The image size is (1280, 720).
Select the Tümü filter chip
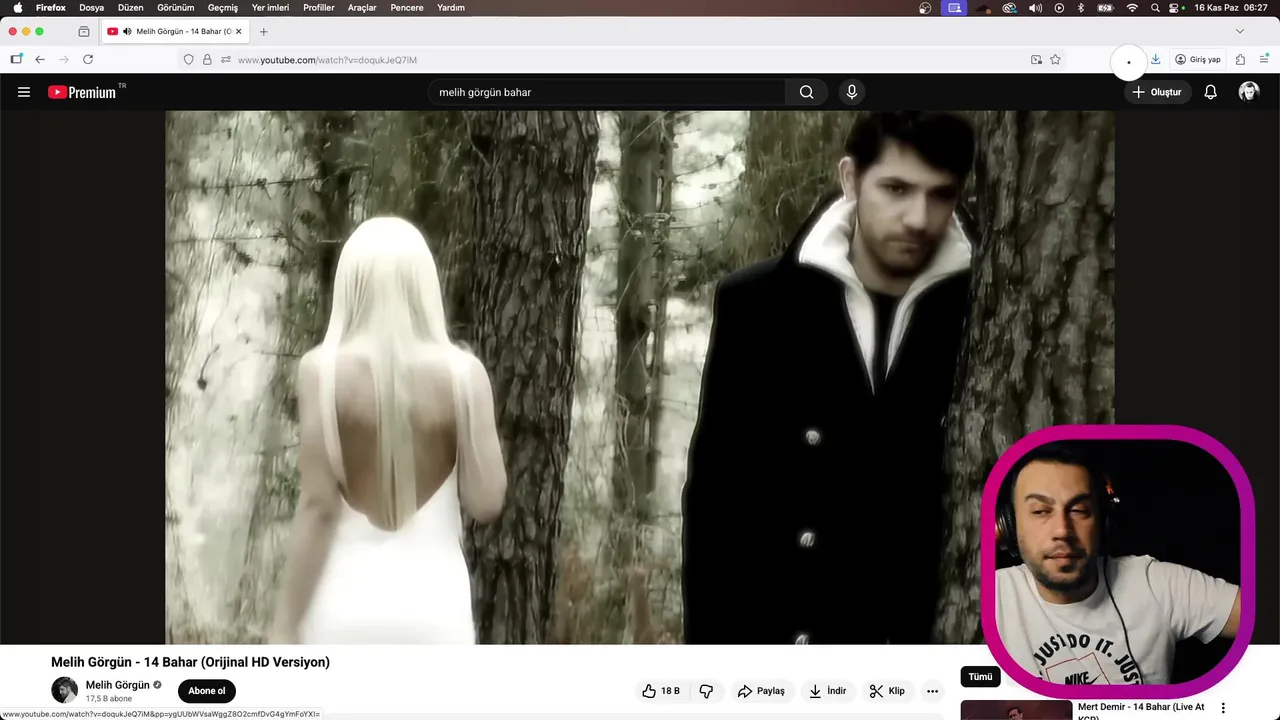point(980,677)
